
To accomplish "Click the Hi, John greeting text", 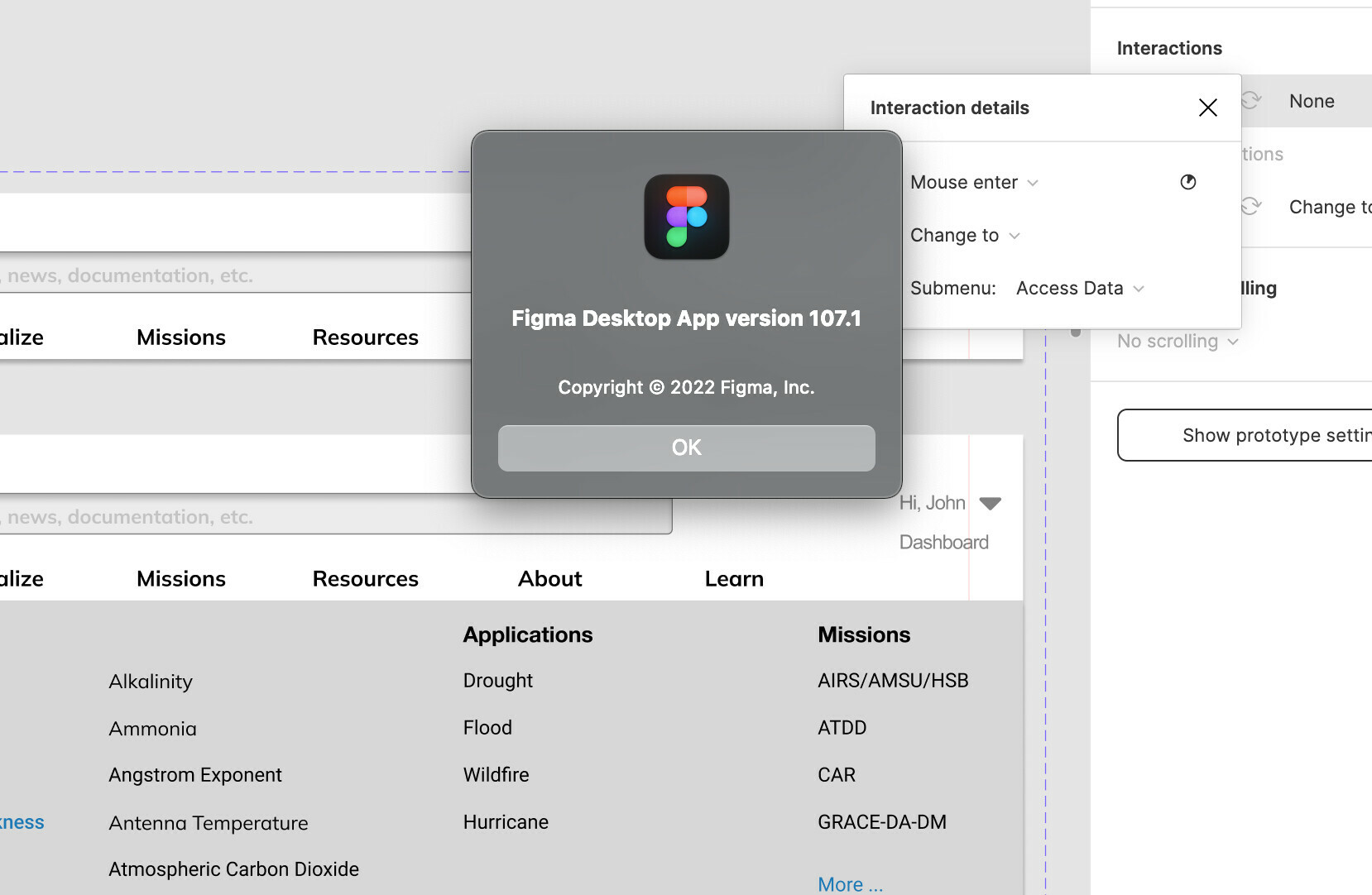I will (x=933, y=503).
